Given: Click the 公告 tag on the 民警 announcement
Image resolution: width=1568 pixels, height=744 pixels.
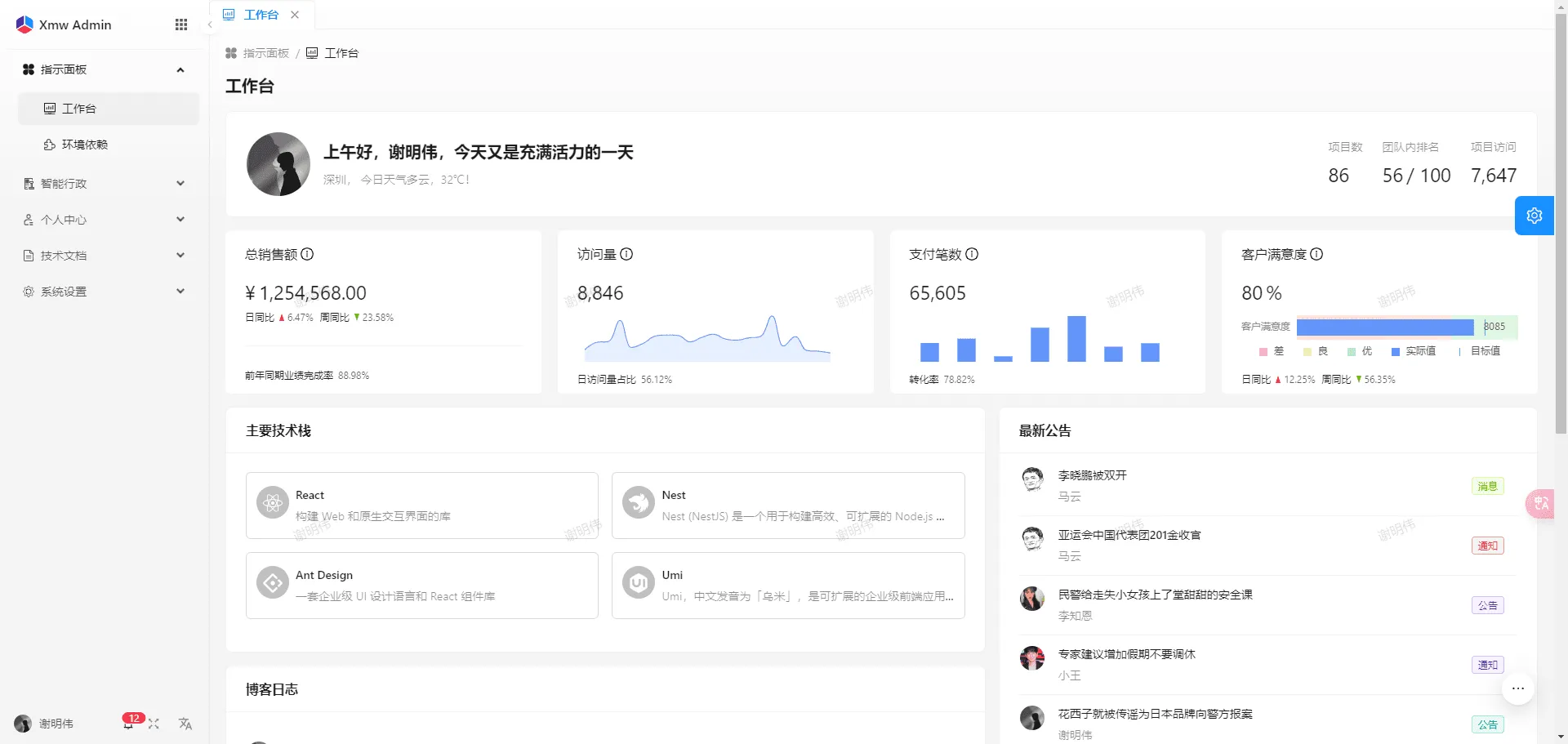Looking at the screenshot, I should pyautogui.click(x=1488, y=606).
